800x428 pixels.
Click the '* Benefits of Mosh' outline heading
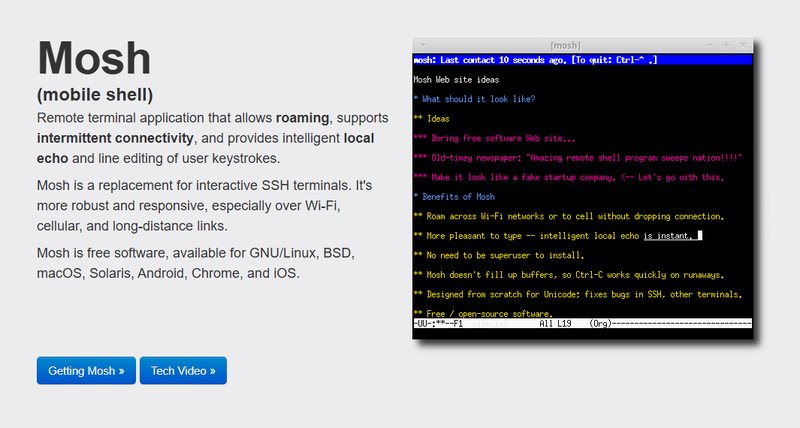tap(454, 196)
